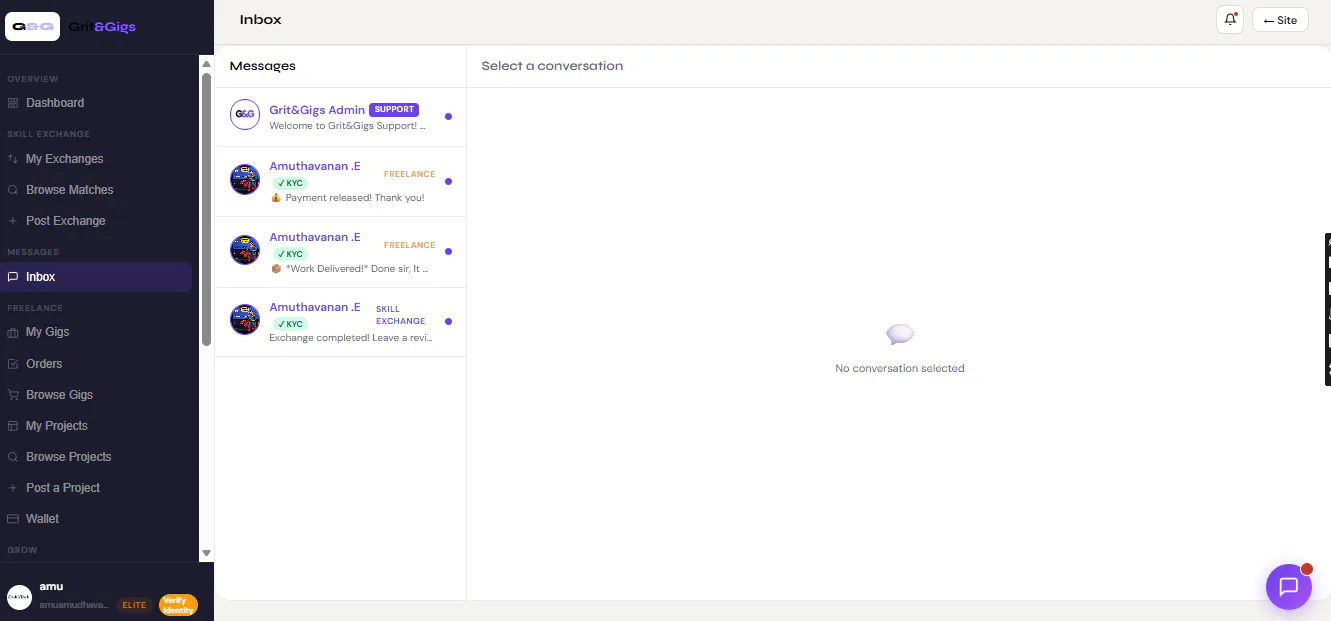
Task: Click unread dot on Grit&Gigs Admin message
Action: (x=448, y=116)
